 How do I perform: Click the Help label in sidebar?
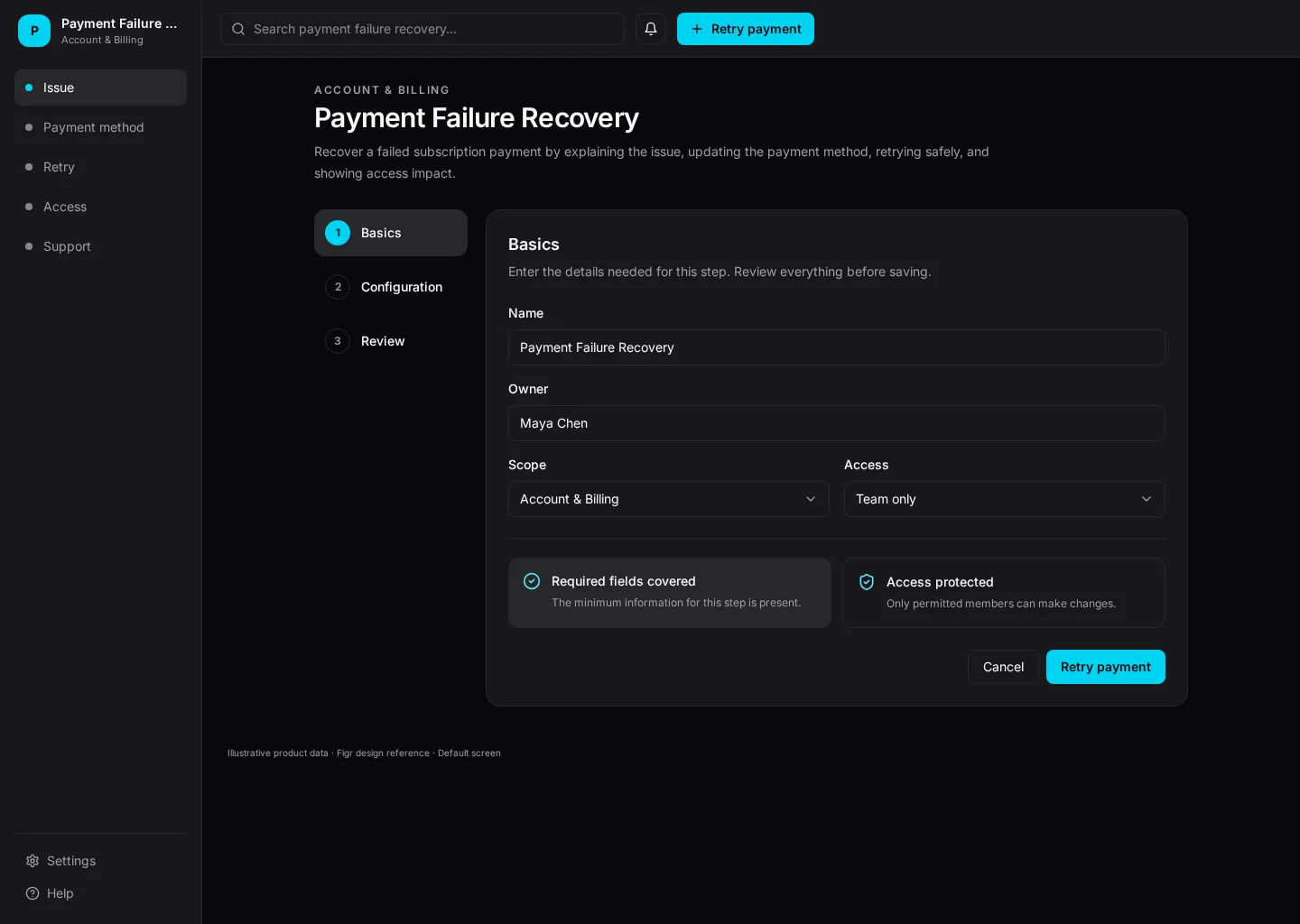60,893
